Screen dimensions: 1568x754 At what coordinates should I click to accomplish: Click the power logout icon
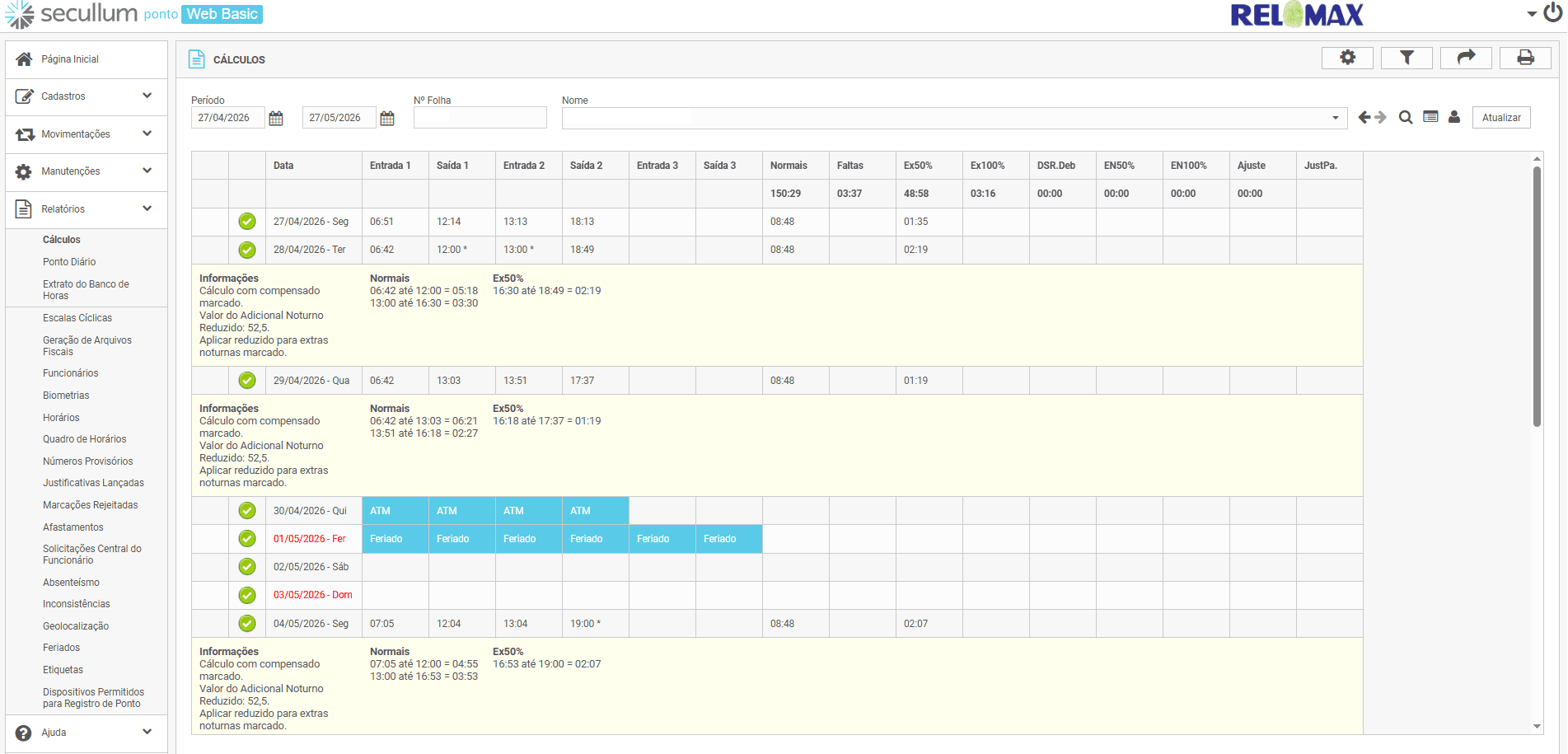1552,13
